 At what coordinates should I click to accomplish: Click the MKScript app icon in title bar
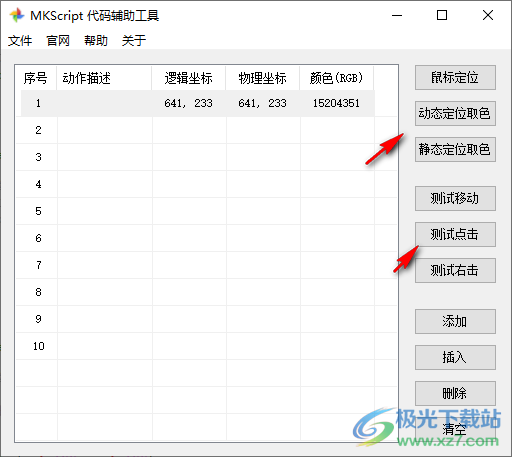17,15
